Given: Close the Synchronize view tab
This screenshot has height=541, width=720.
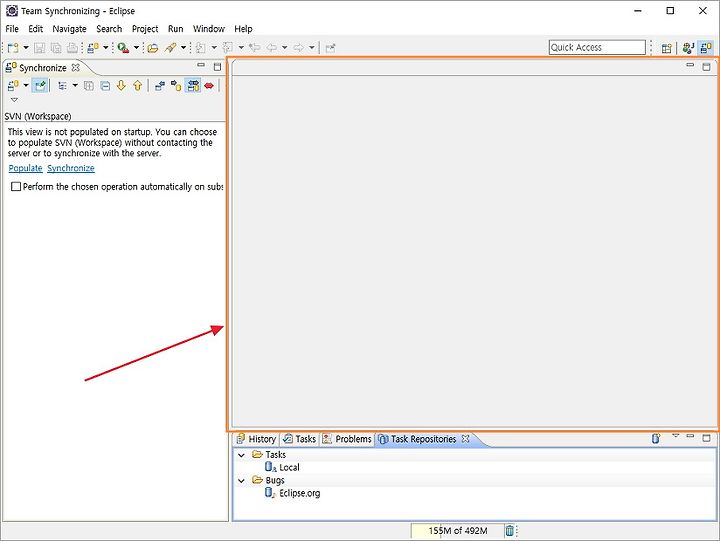Looking at the screenshot, I should coord(76,68).
